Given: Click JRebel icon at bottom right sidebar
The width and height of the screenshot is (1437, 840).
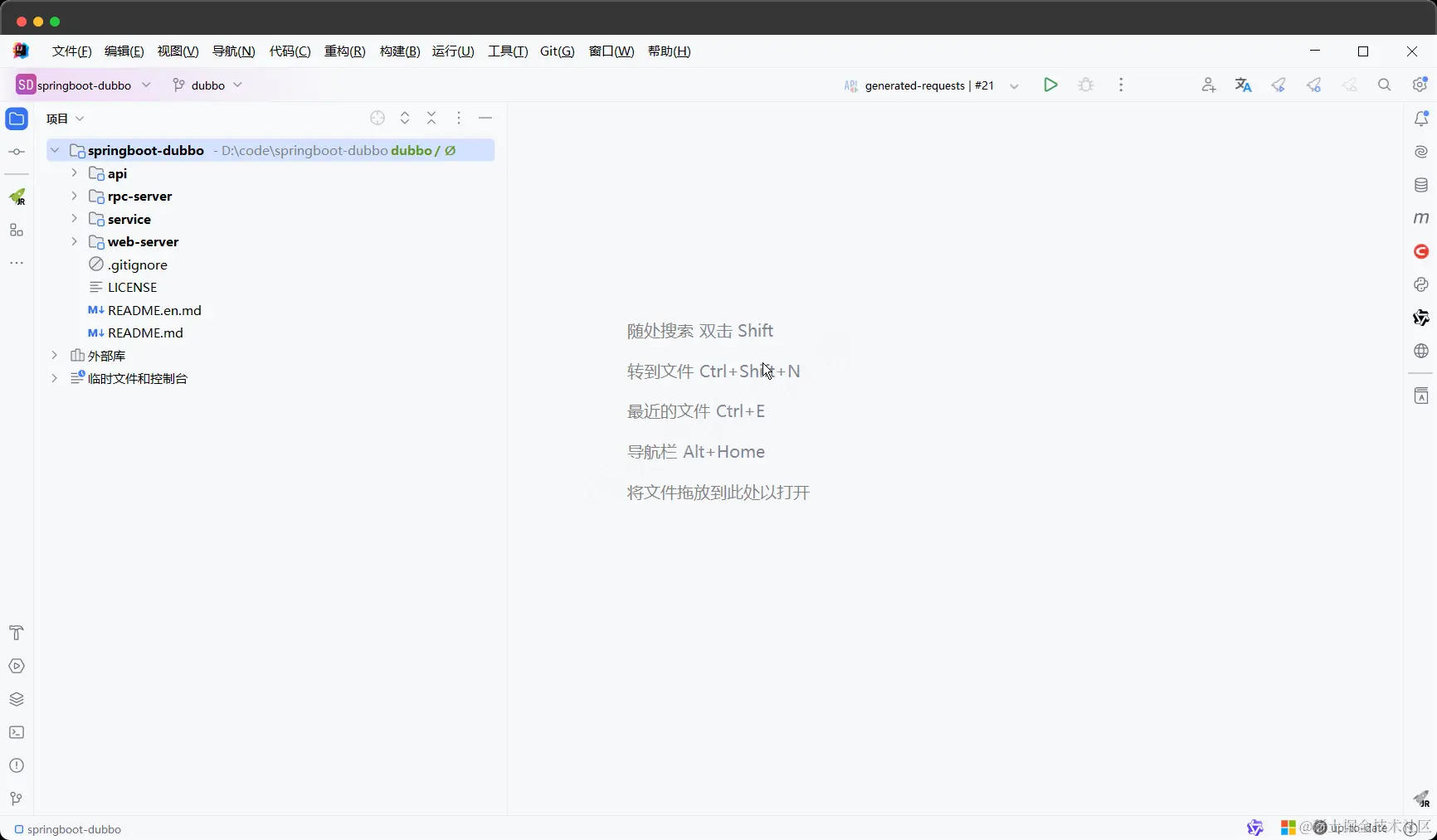Looking at the screenshot, I should [1421, 799].
